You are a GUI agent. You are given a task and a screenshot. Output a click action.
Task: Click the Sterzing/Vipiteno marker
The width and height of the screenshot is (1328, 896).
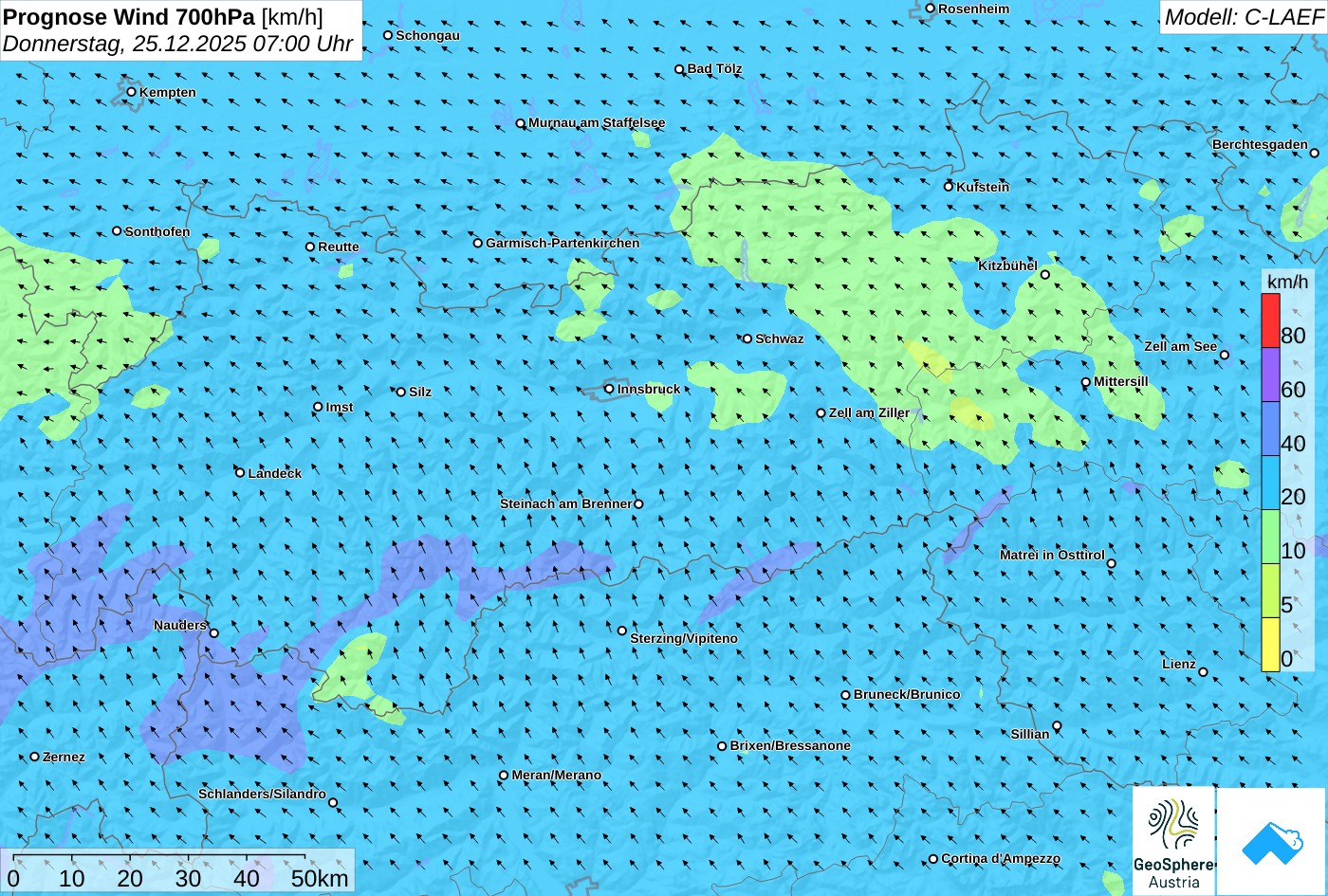tap(622, 631)
